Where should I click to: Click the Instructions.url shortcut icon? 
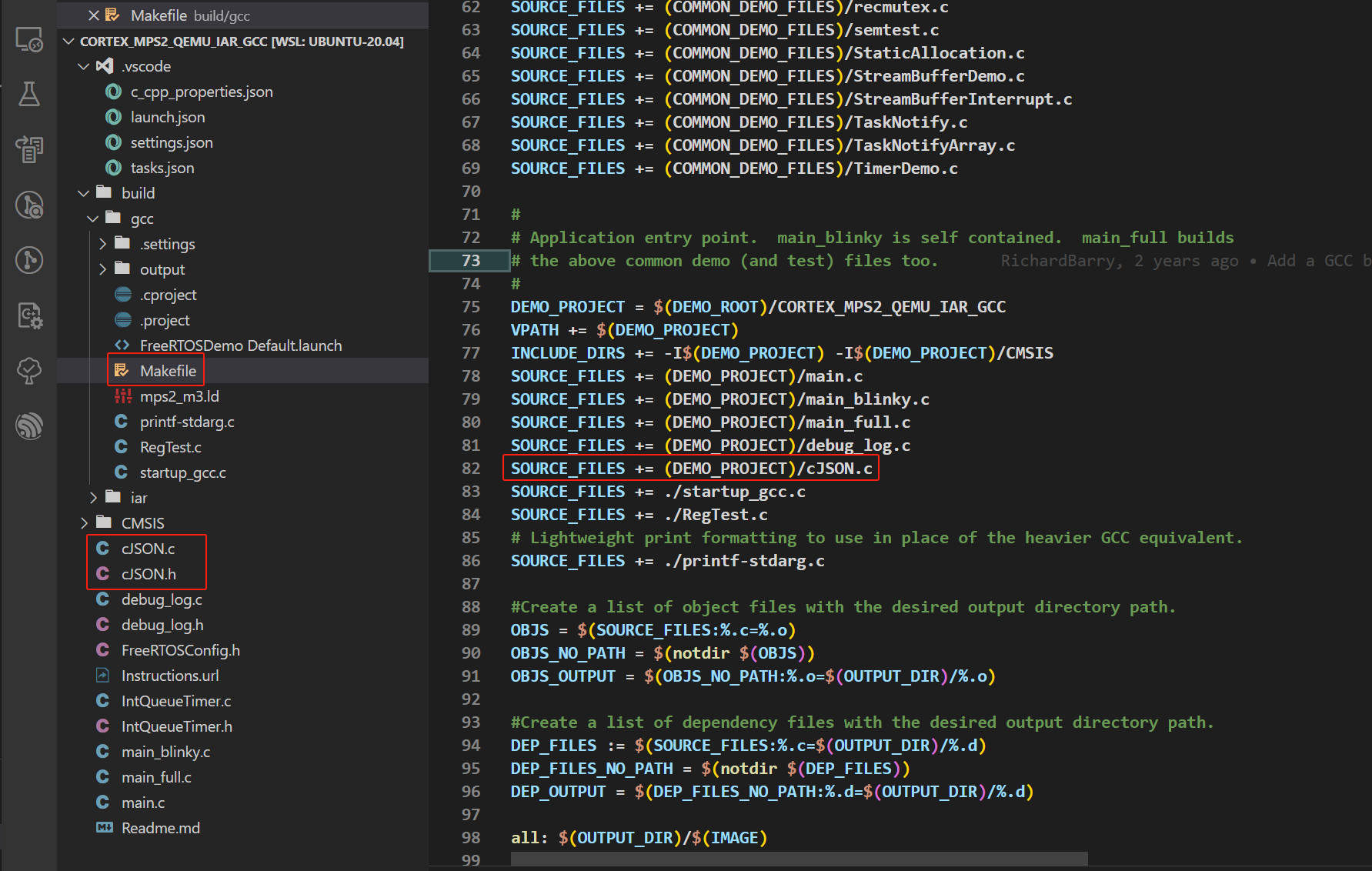103,676
